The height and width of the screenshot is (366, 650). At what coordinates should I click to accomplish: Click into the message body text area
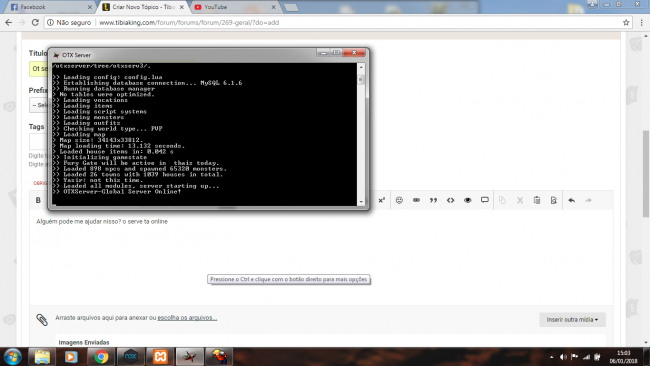click(321, 257)
